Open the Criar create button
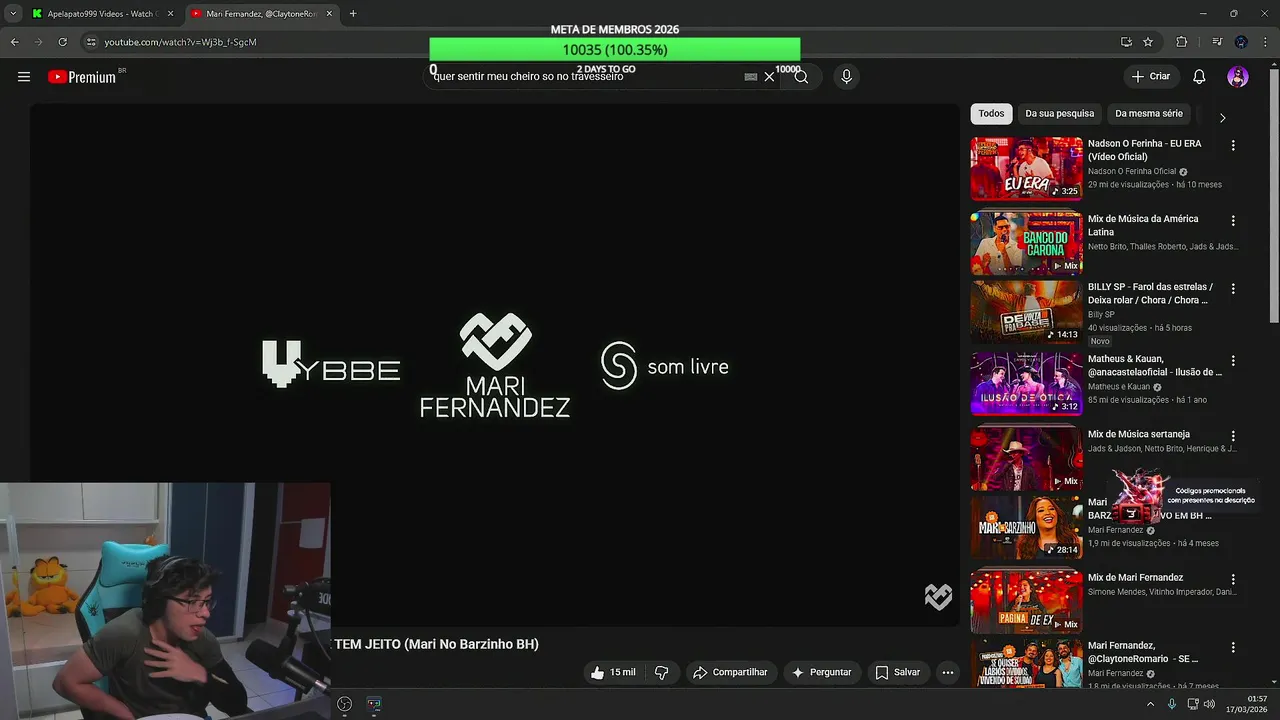The image size is (1280, 720). pos(1150,76)
